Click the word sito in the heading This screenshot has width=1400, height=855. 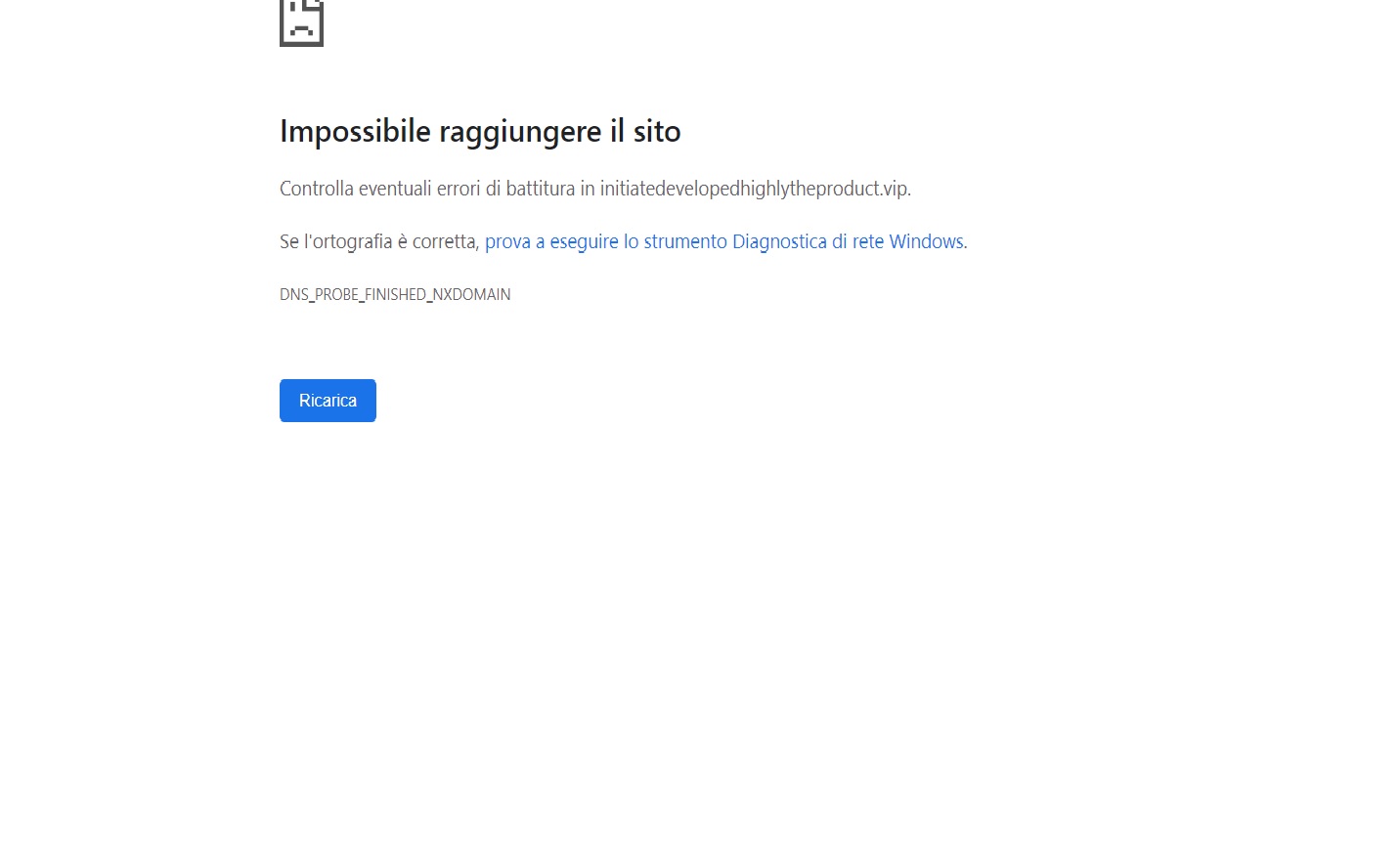point(657,131)
